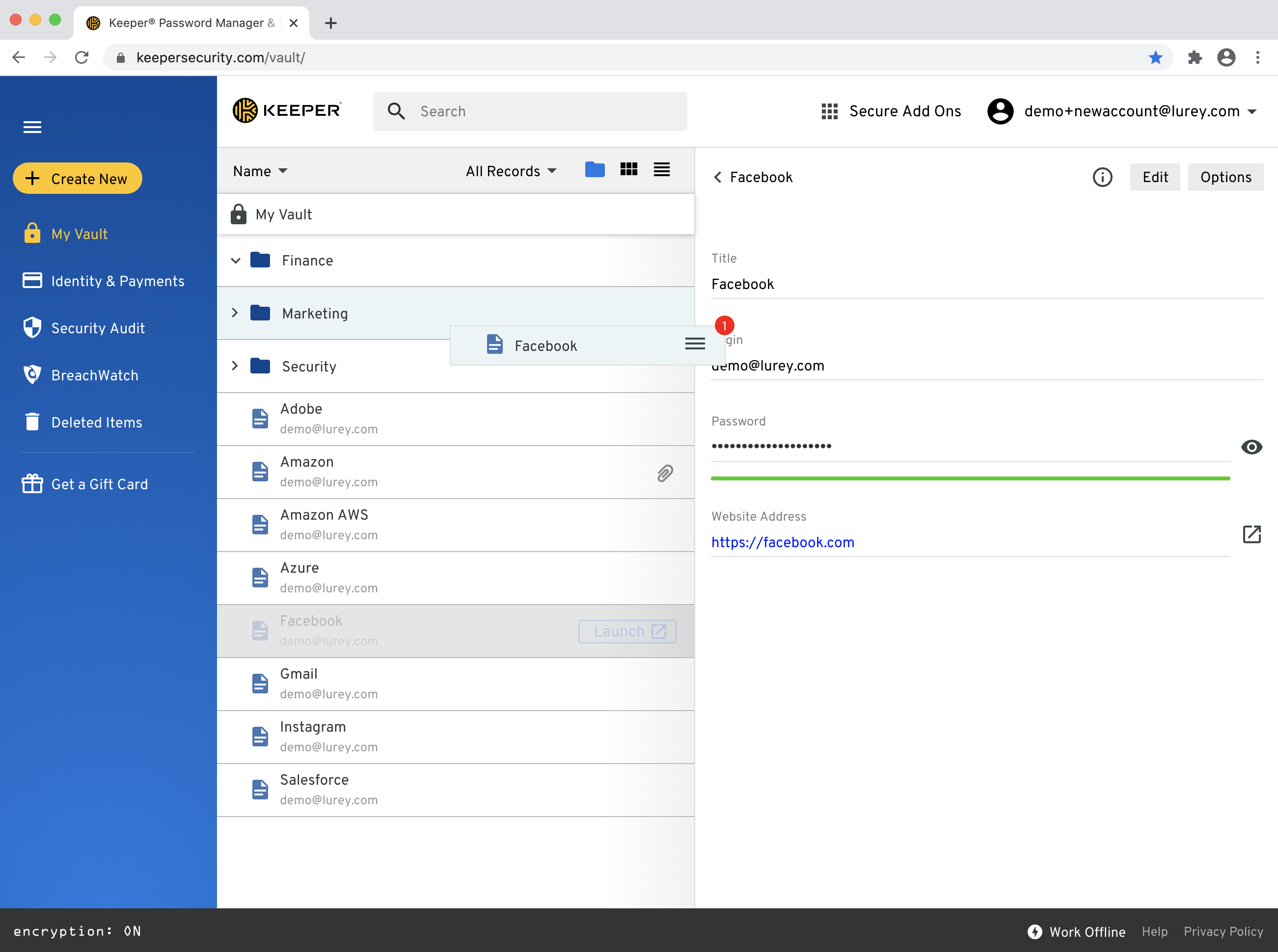Image resolution: width=1278 pixels, height=952 pixels.
Task: Click the Salesforce record document icon
Action: click(260, 790)
